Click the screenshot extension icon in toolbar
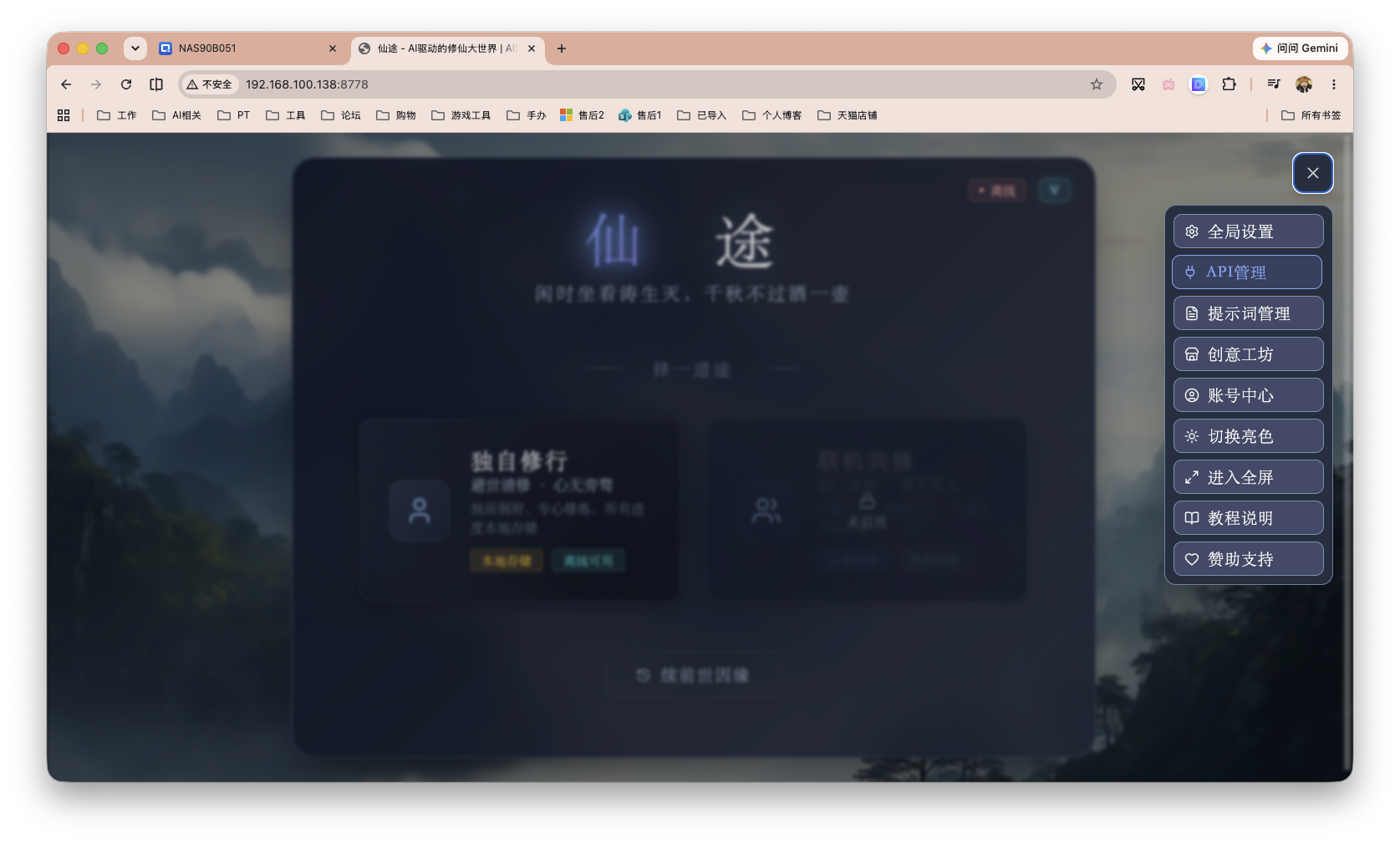This screenshot has height=844, width=1400. pos(1138,84)
